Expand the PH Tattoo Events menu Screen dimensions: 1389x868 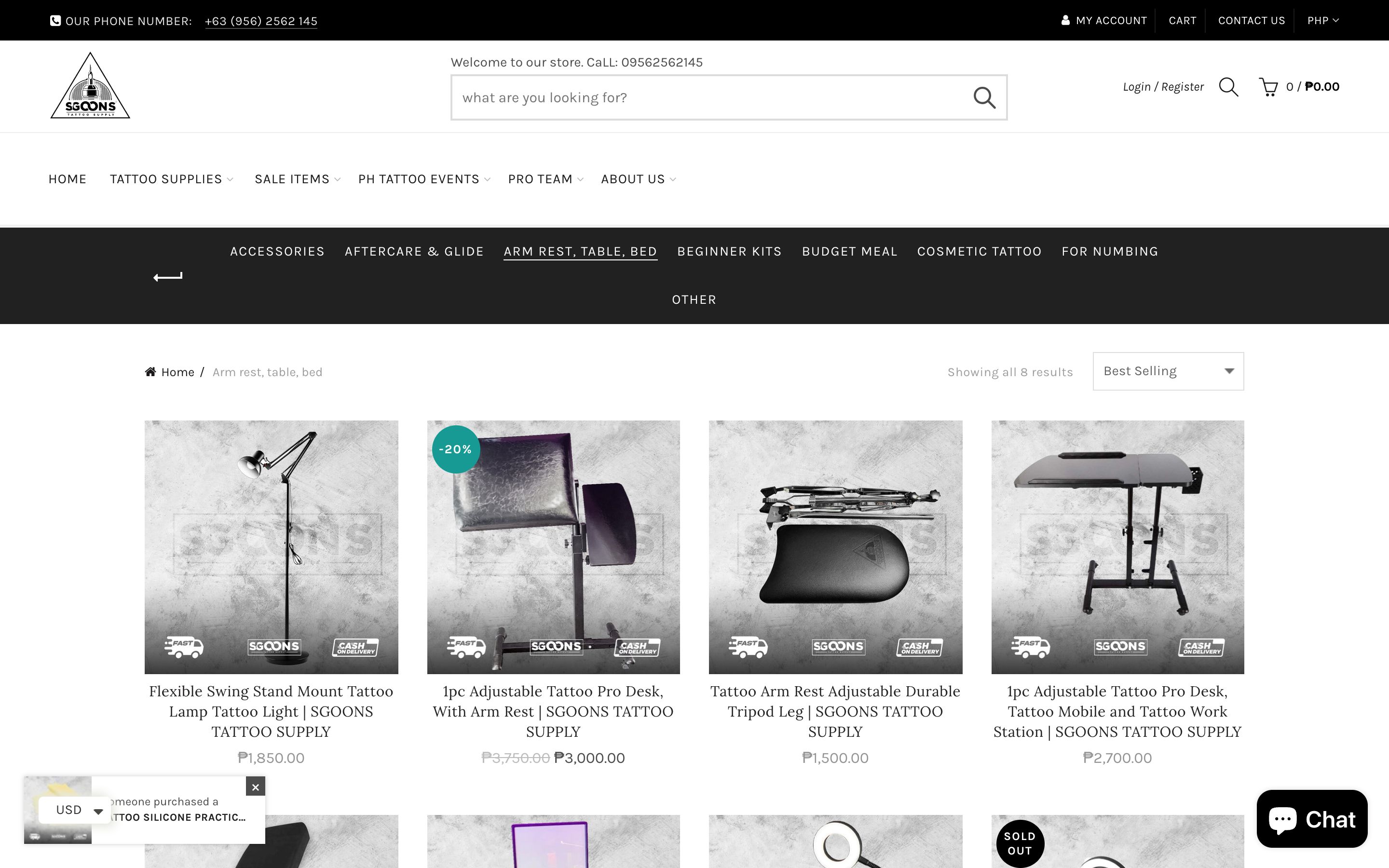point(424,179)
